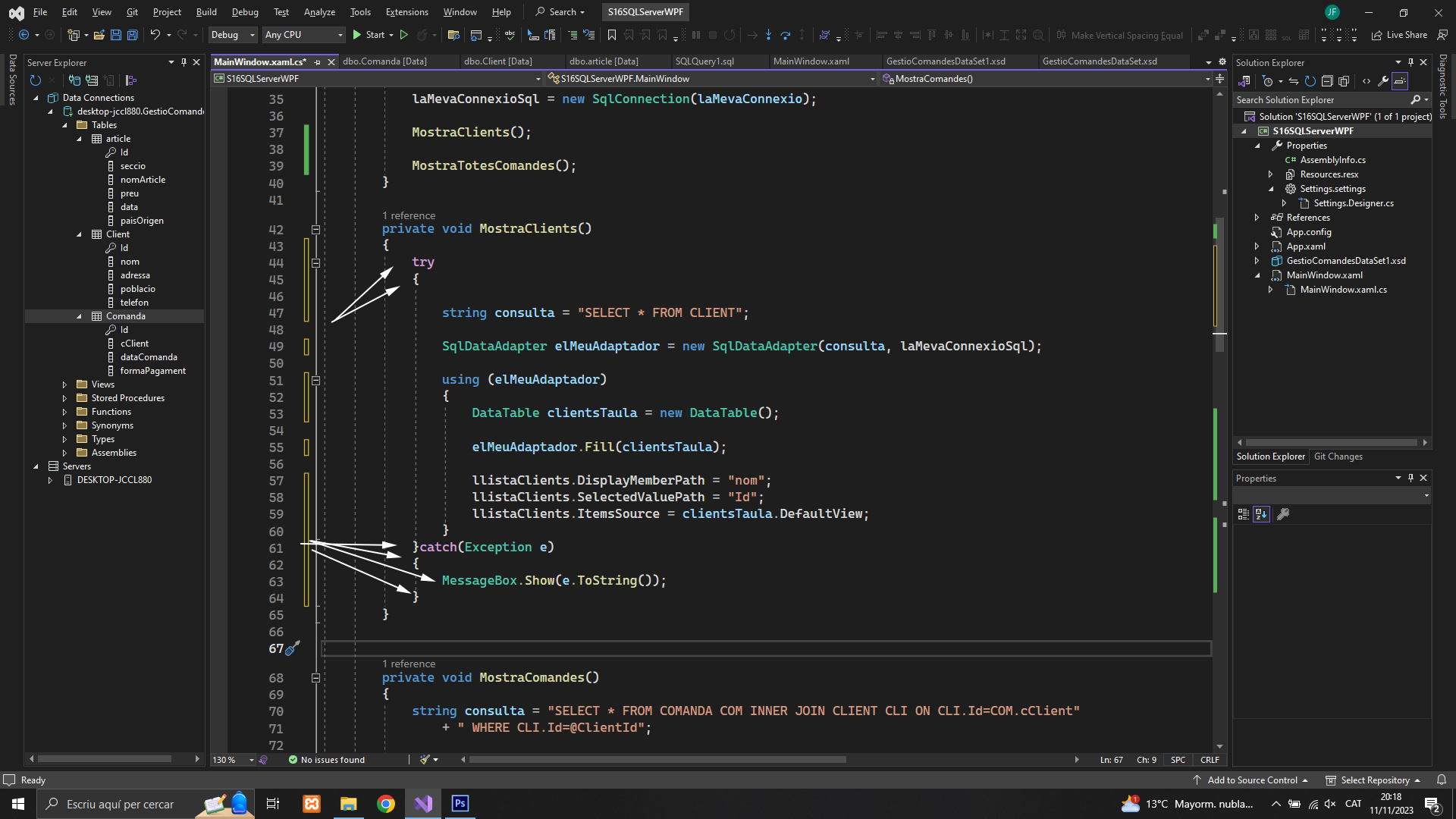Expand the Stored Procedures folder
Image resolution: width=1456 pixels, height=819 pixels.
tap(64, 398)
